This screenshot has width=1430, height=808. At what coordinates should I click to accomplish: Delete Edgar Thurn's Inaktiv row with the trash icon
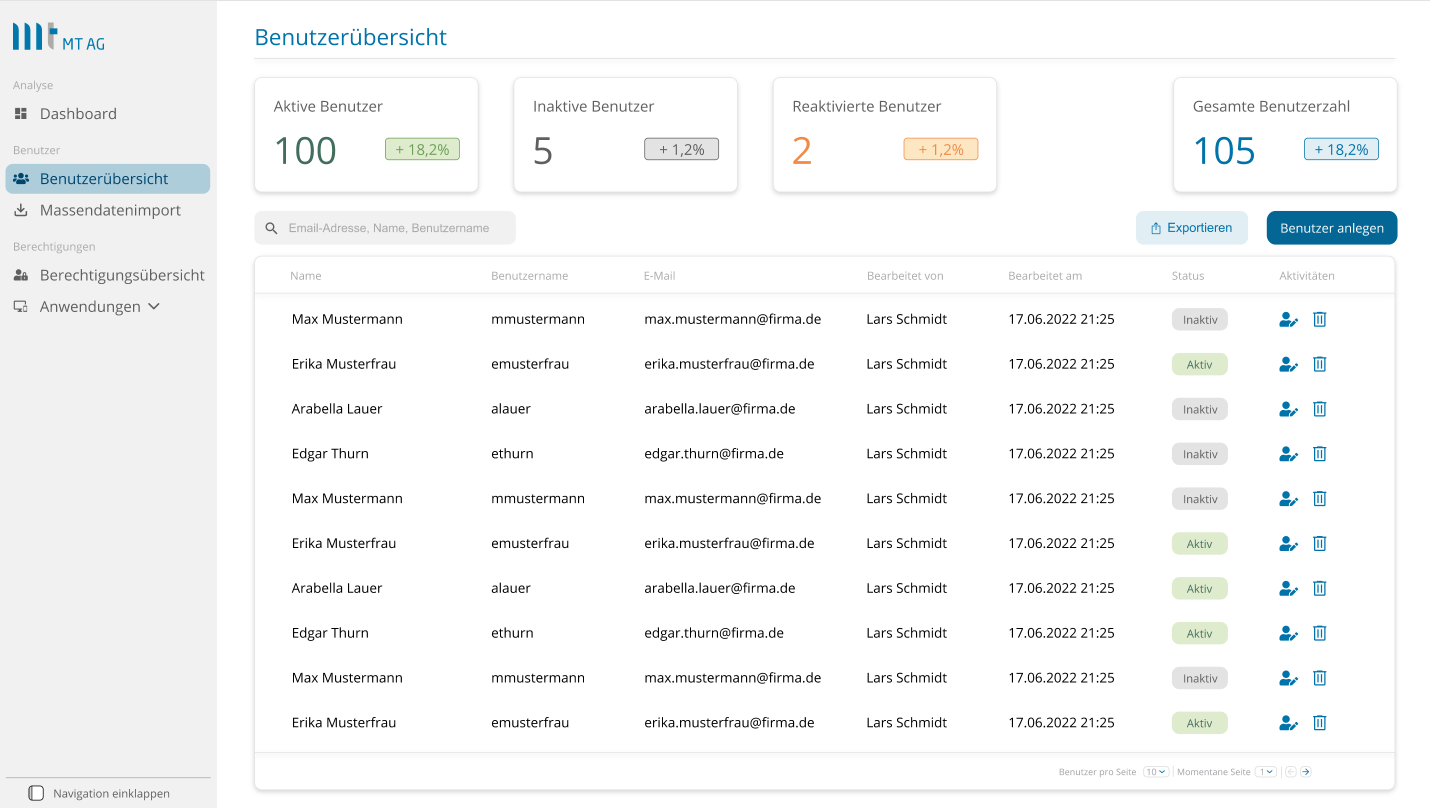(1319, 454)
